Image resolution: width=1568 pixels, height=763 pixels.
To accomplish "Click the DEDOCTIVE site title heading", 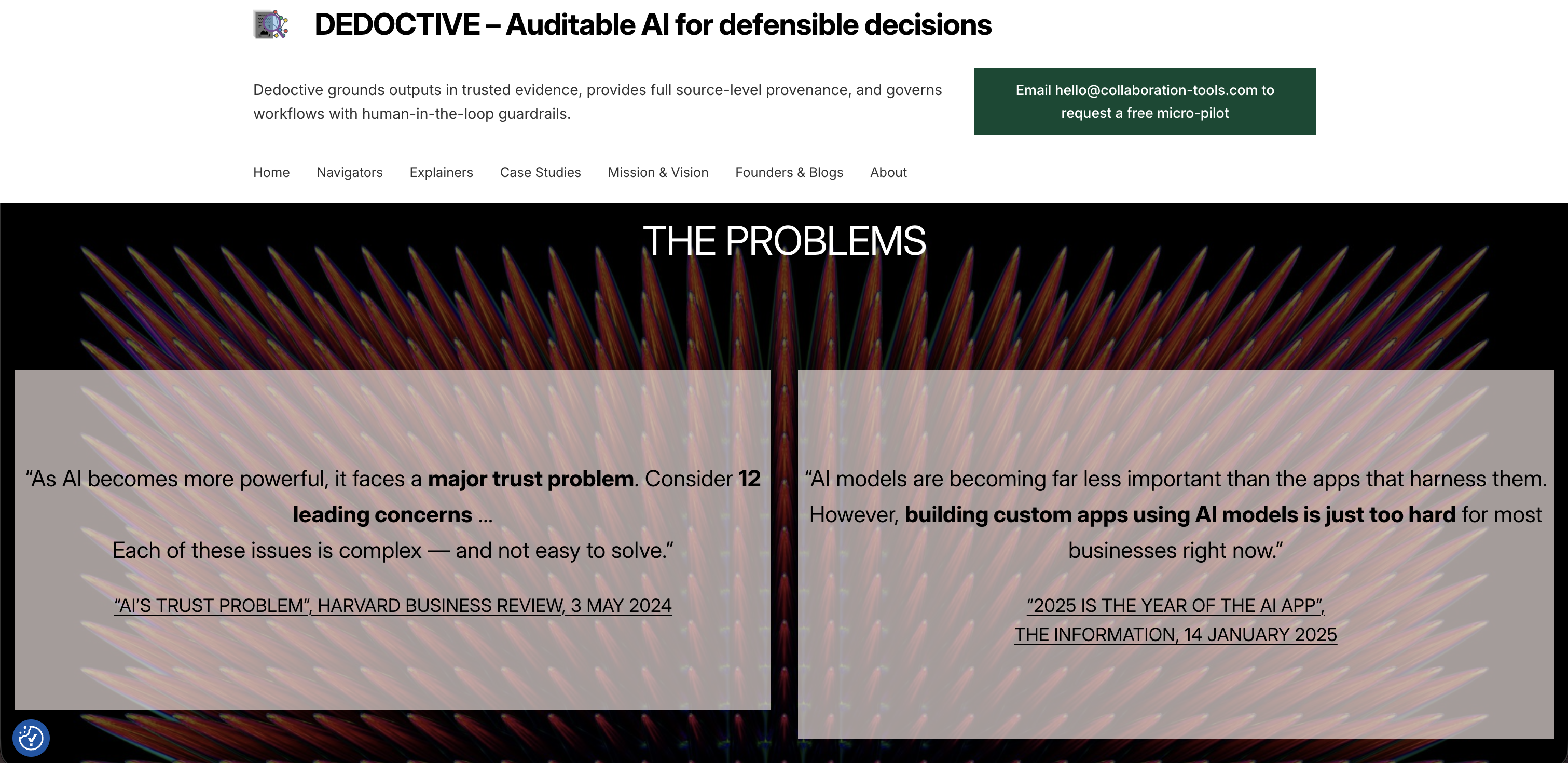I will [x=653, y=24].
